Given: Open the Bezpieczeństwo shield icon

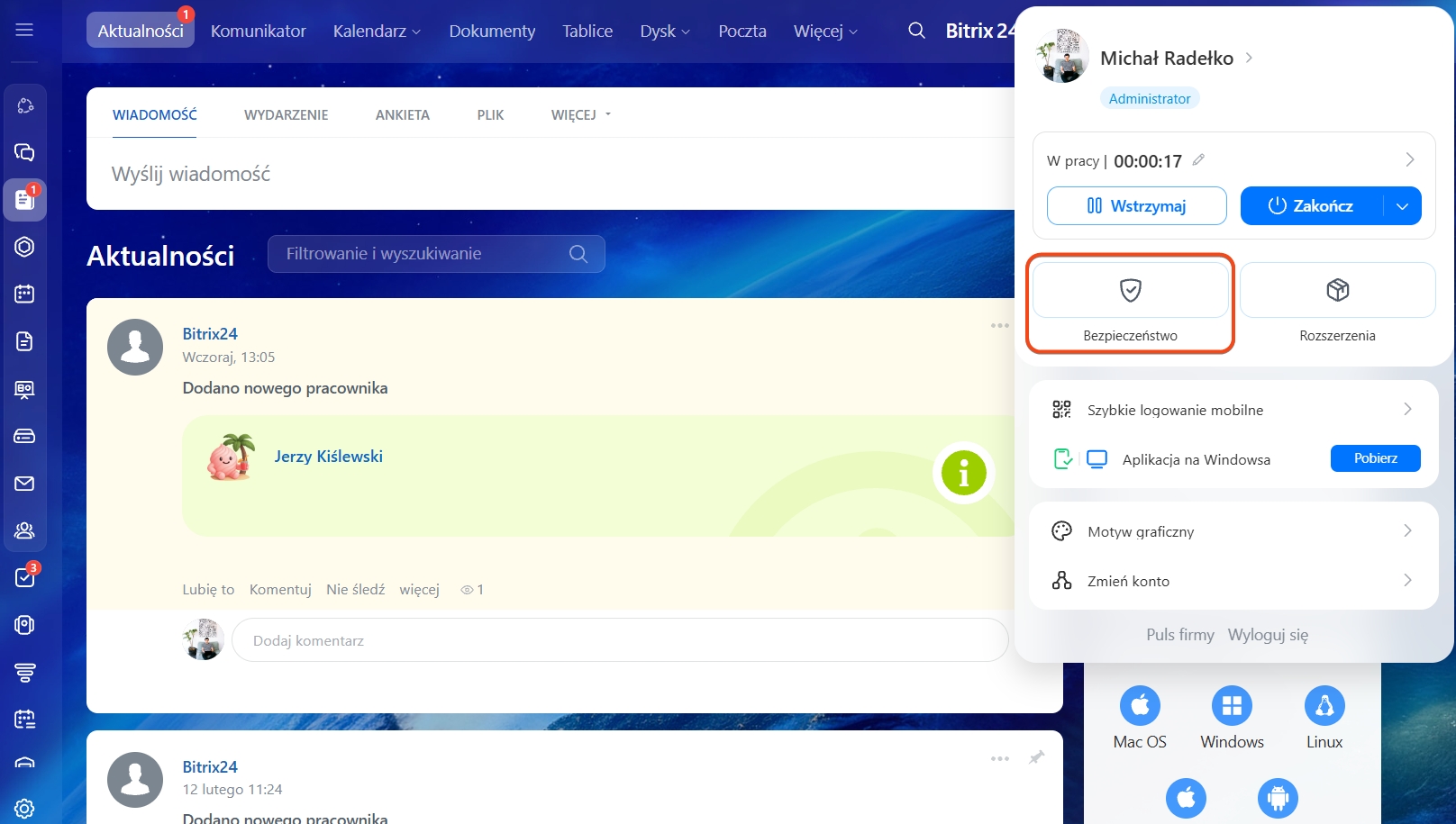Looking at the screenshot, I should pyautogui.click(x=1130, y=290).
